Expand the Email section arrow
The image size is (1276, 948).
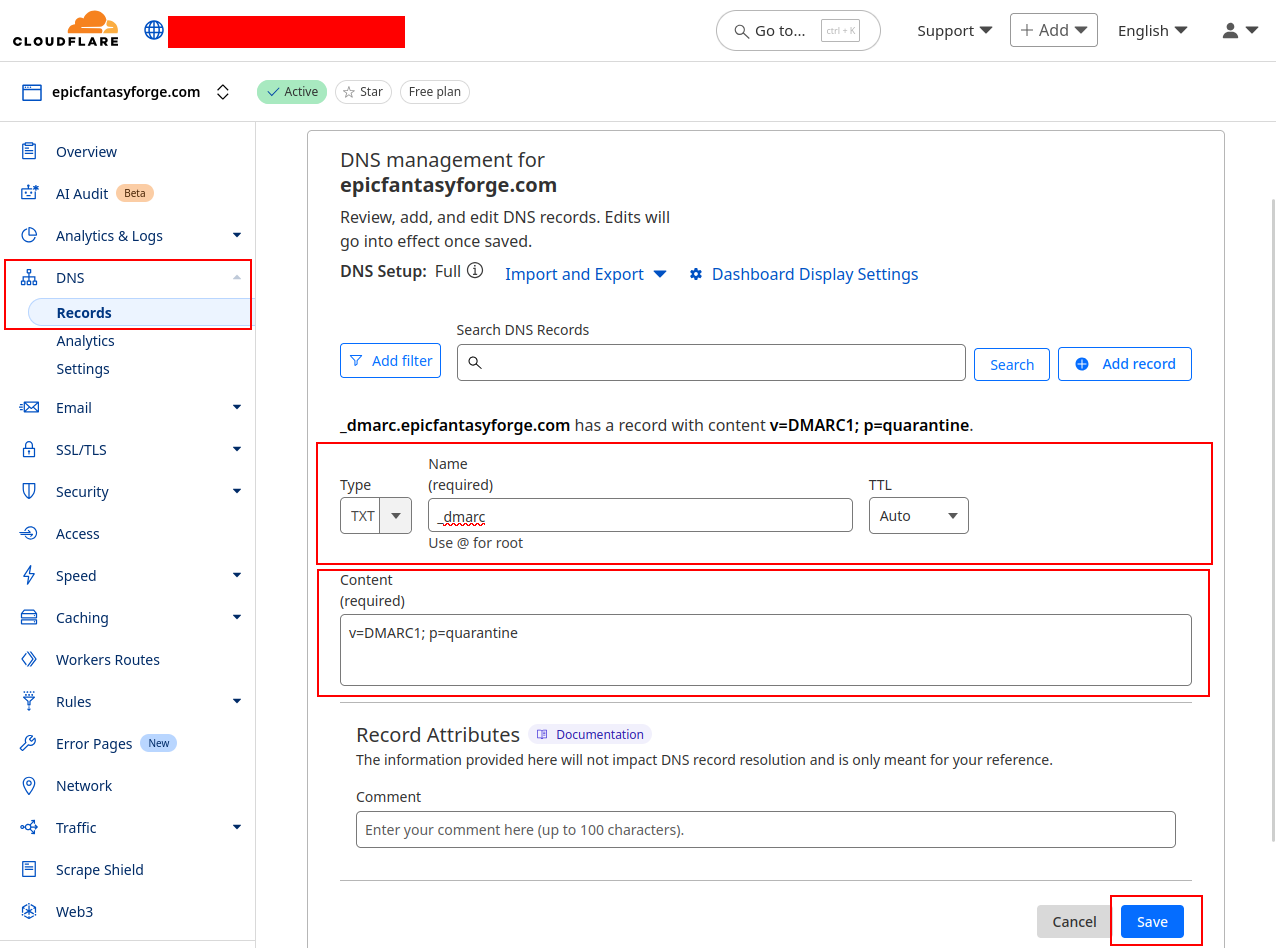pos(237,407)
